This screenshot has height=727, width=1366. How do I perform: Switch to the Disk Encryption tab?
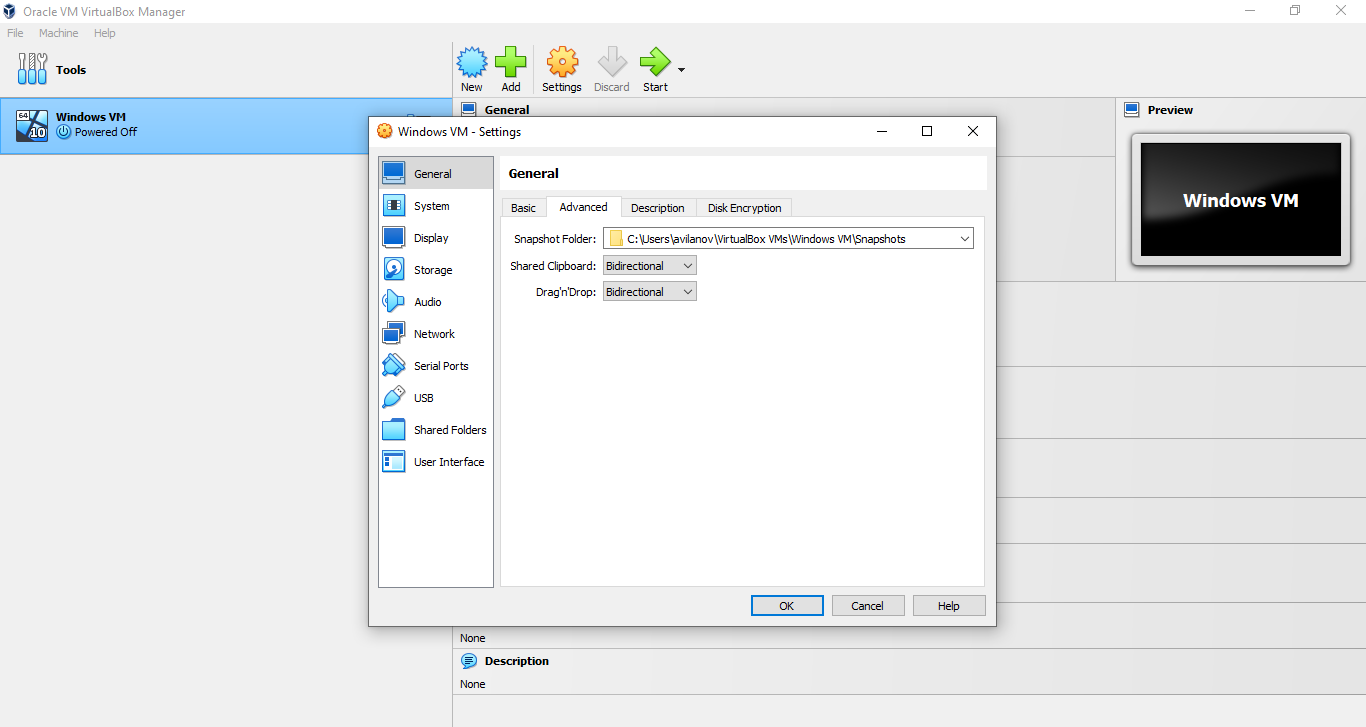(744, 208)
